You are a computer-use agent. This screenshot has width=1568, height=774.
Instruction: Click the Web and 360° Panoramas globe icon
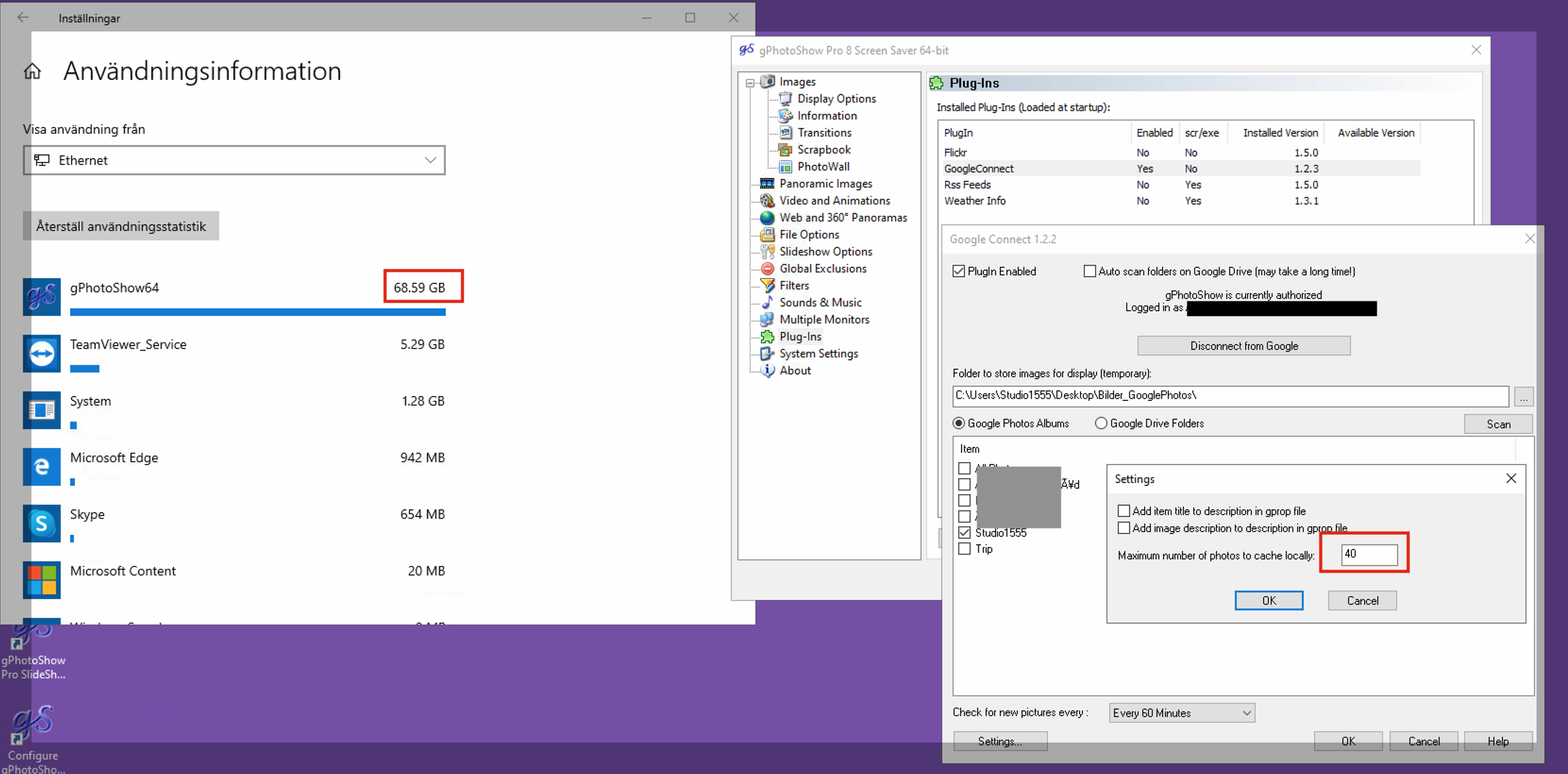tap(767, 217)
